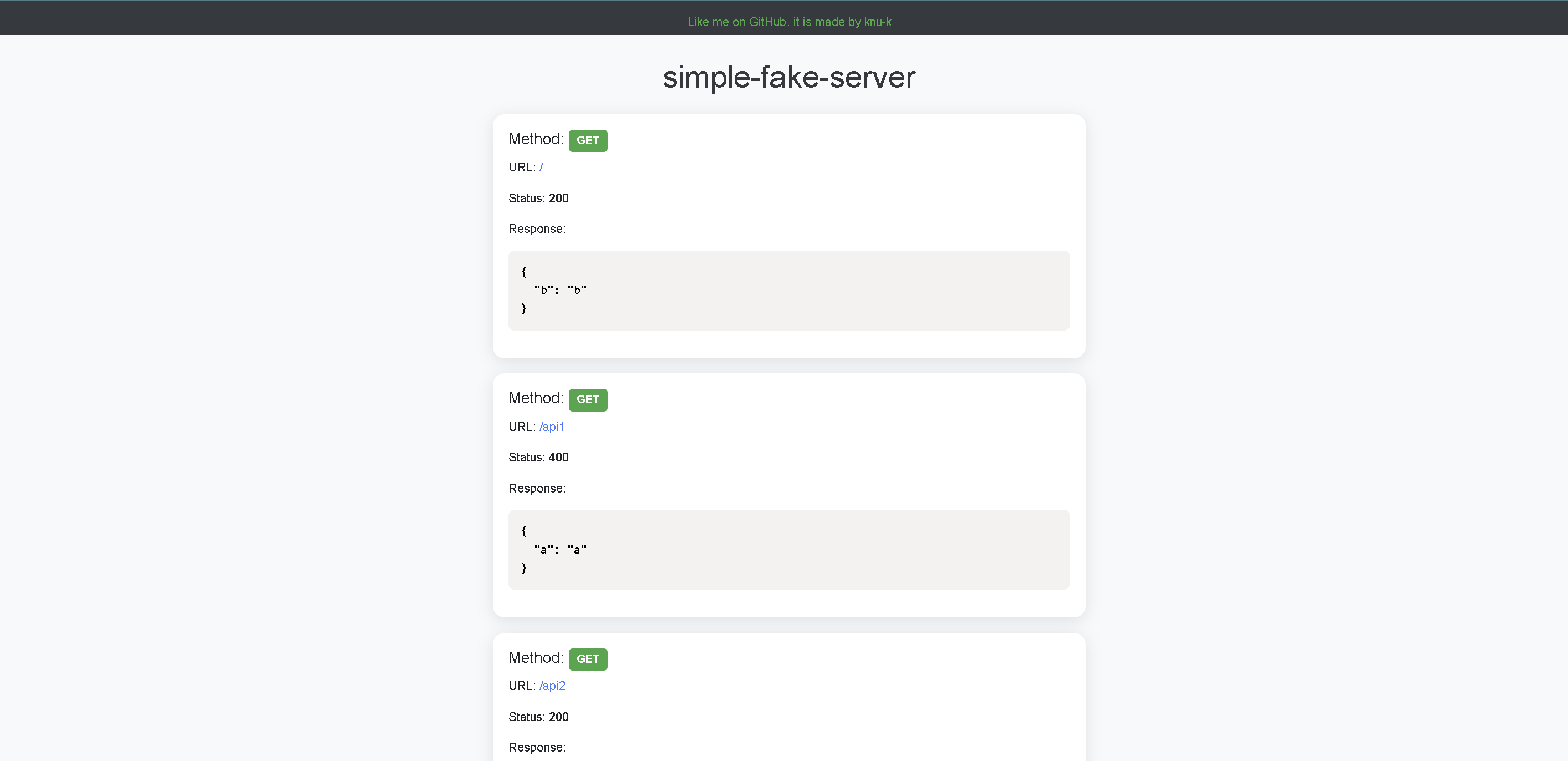1568x761 pixels.
Task: Click the Method label in the /api2 card
Action: pos(536,658)
